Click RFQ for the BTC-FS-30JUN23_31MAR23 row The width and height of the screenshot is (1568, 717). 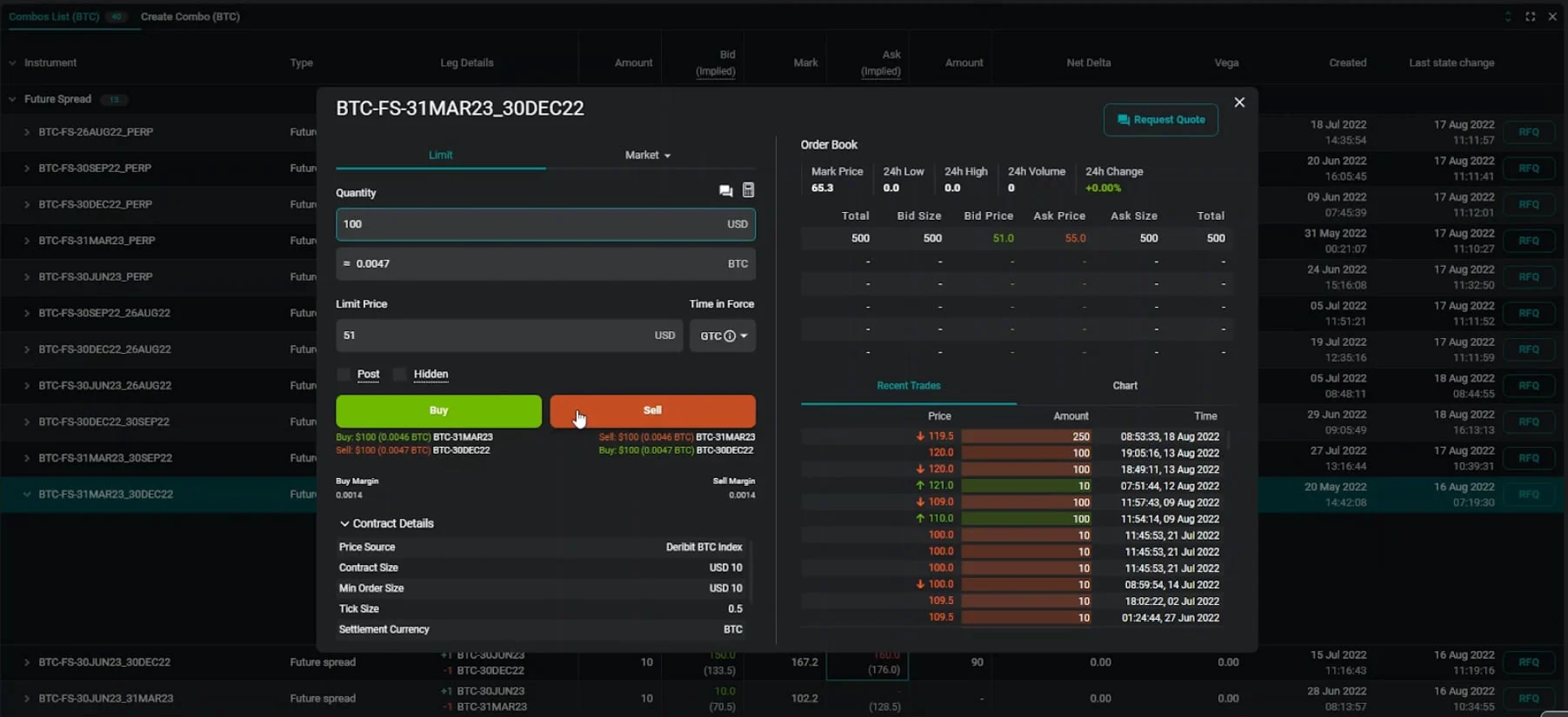click(1529, 699)
